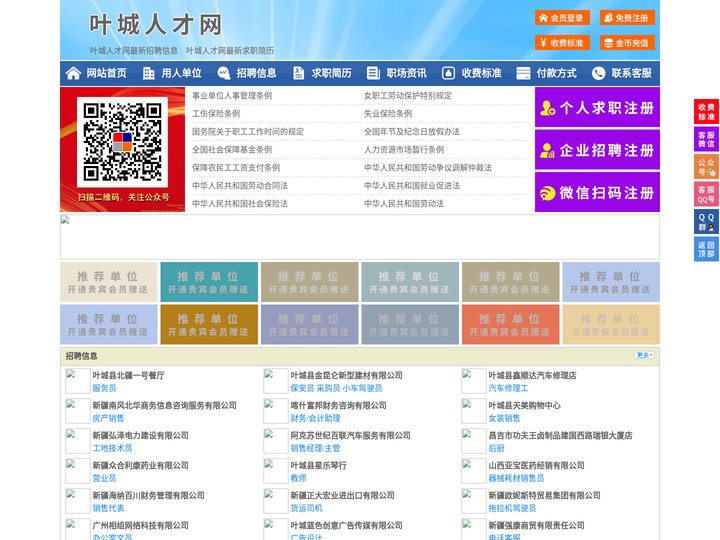
Task: Open the 失业保险条例 link
Action: pos(388,113)
